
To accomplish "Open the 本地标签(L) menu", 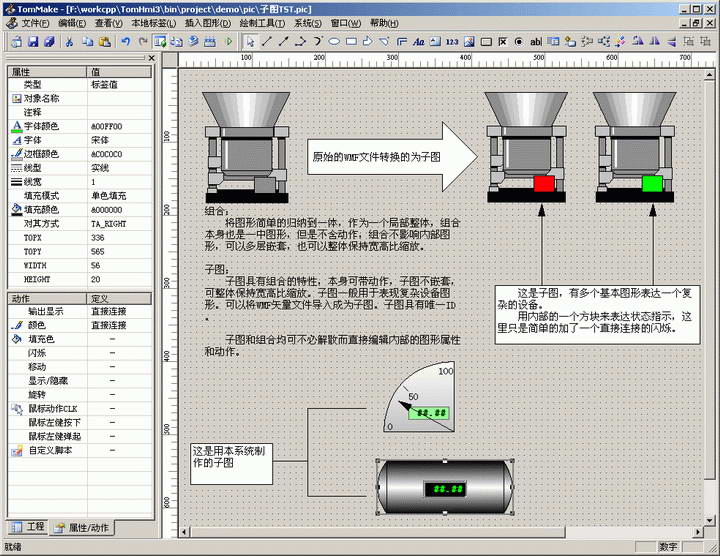I will coord(154,23).
